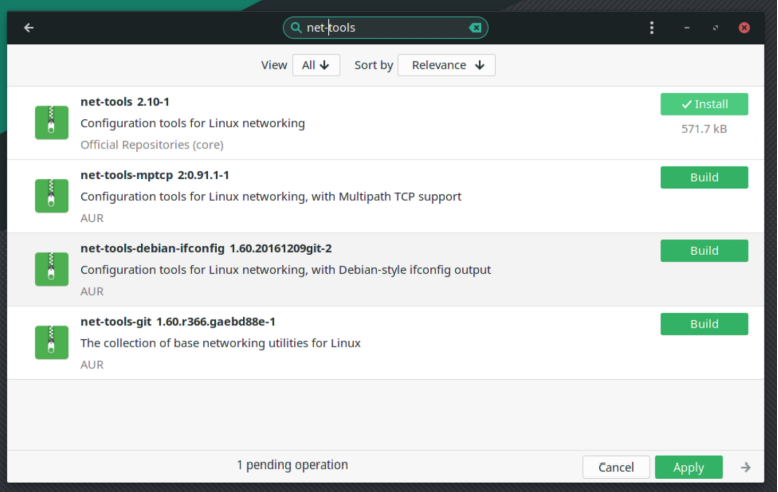The height and width of the screenshot is (492, 778).
Task: Select the net-tools 2.10-1 package icon
Action: click(x=52, y=123)
